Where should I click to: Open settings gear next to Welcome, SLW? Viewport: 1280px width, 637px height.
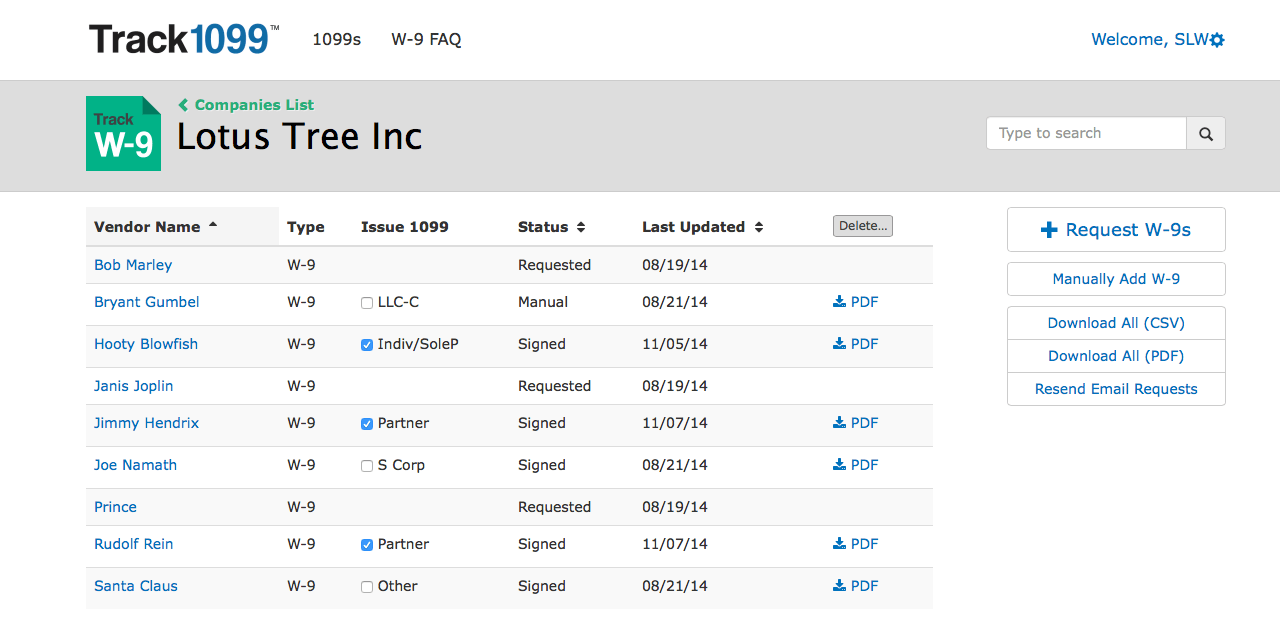(x=1217, y=40)
